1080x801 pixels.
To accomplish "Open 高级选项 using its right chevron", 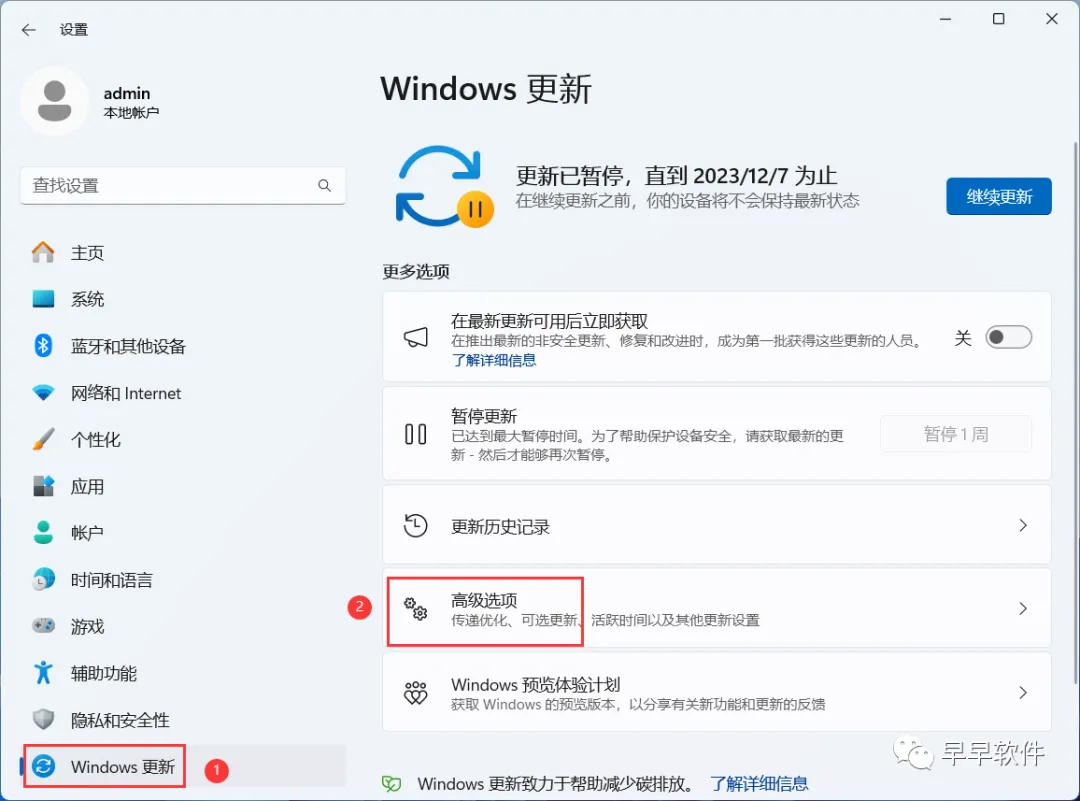I will [1023, 609].
